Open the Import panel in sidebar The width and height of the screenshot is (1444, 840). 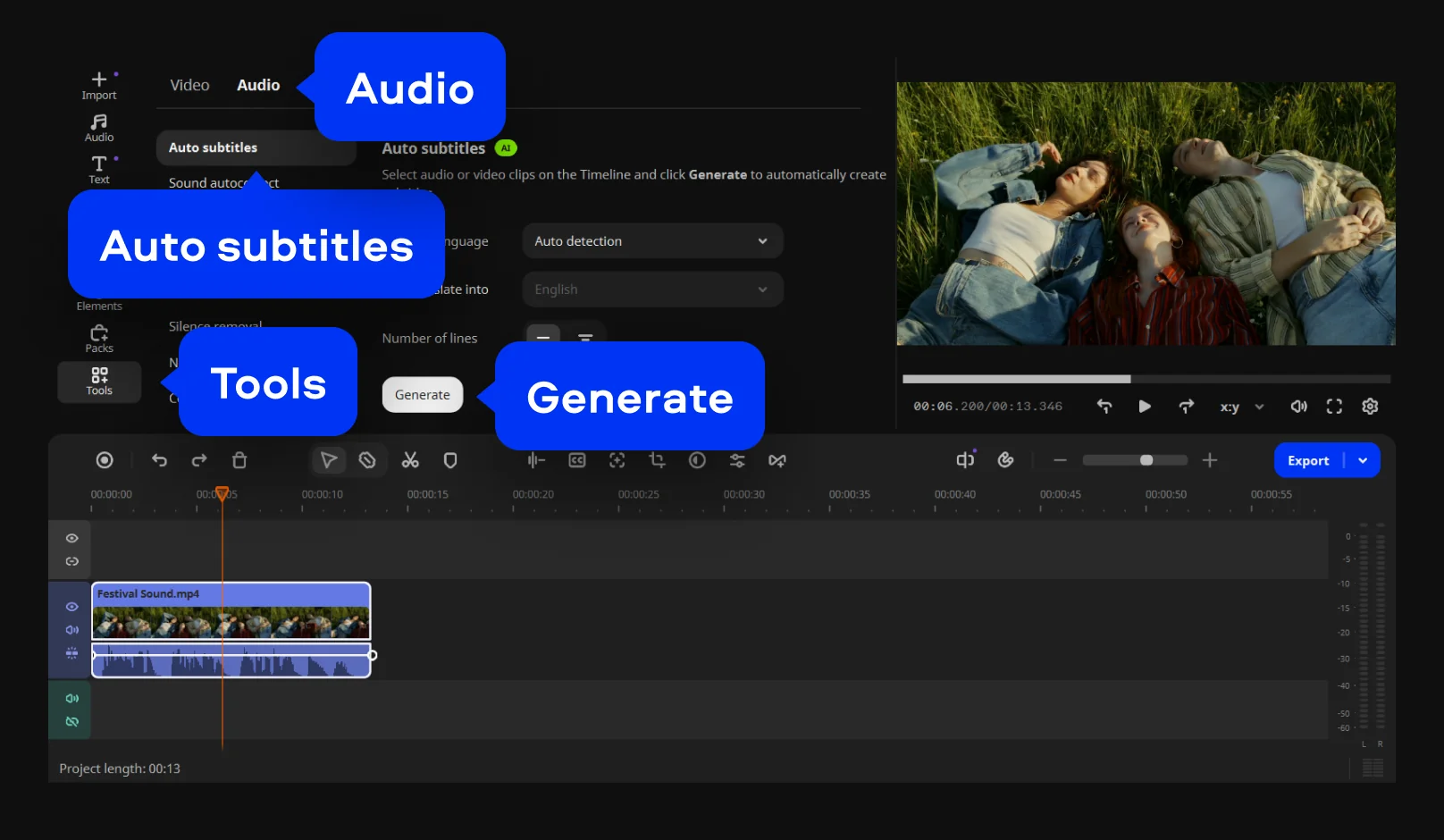[99, 86]
